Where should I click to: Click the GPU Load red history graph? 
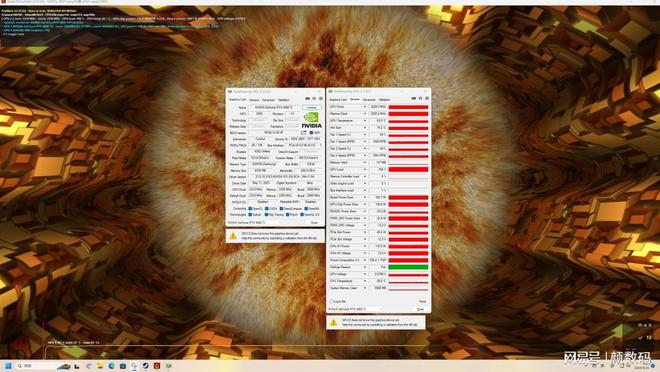pyautogui.click(x=408, y=170)
